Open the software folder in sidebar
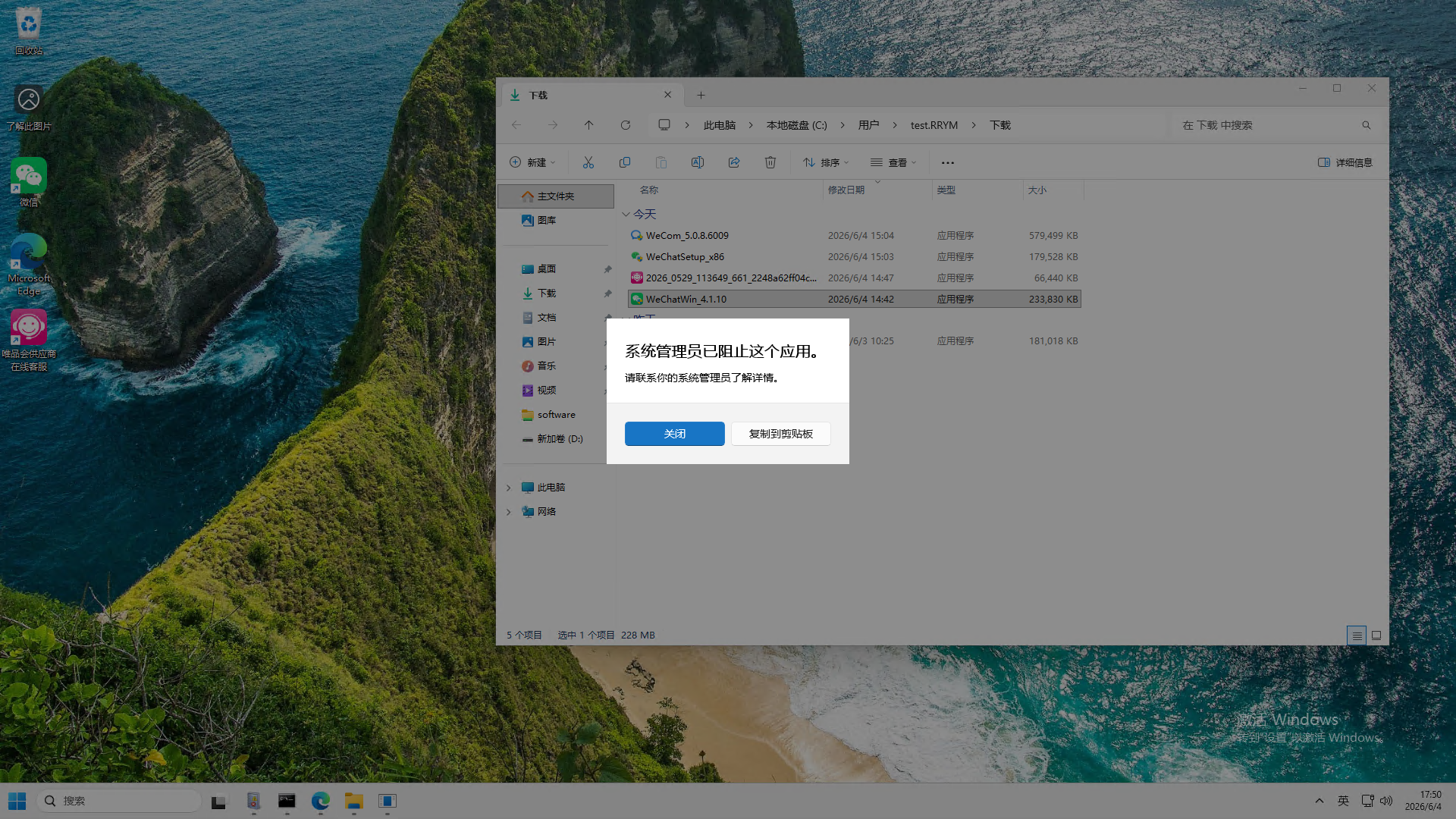Image resolution: width=1456 pixels, height=819 pixels. [556, 415]
